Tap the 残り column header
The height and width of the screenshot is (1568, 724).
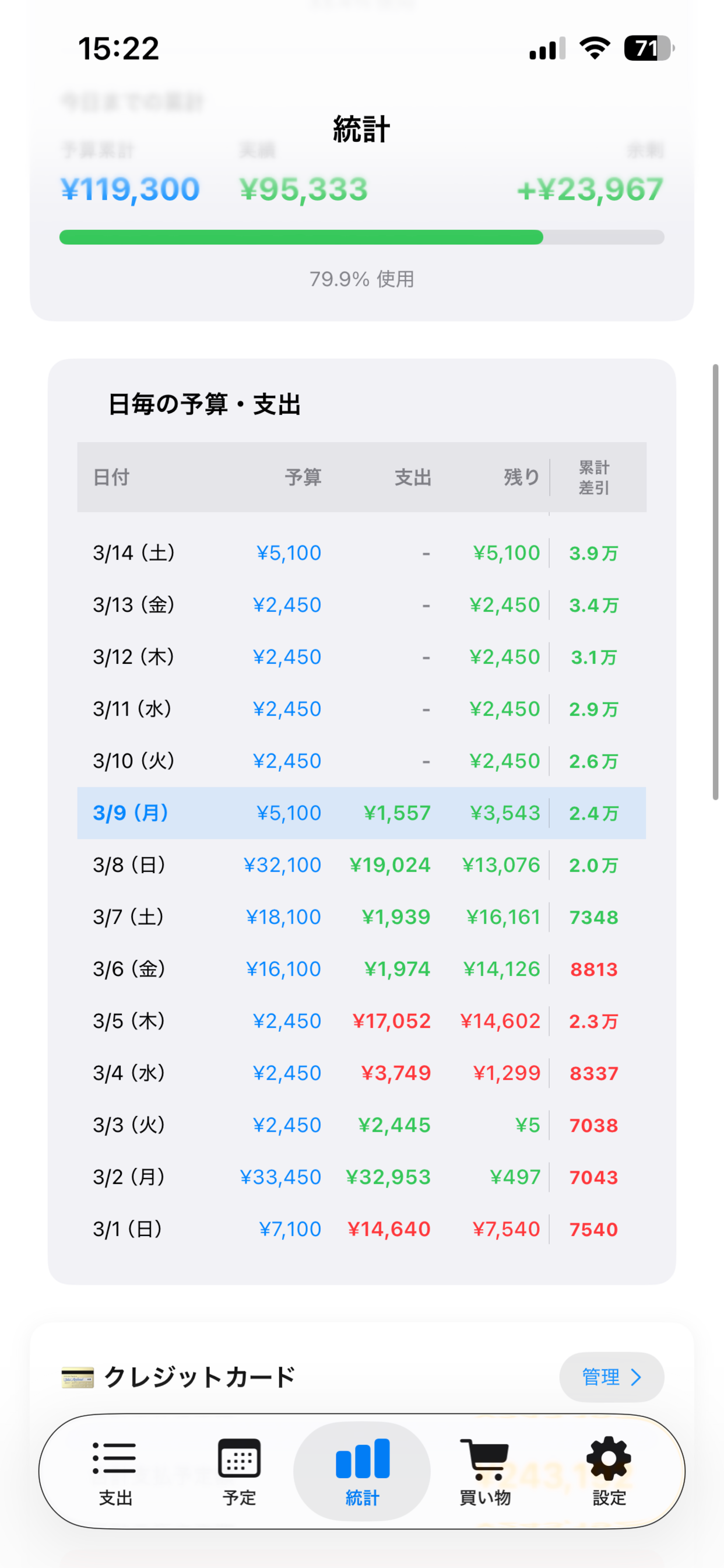click(522, 477)
